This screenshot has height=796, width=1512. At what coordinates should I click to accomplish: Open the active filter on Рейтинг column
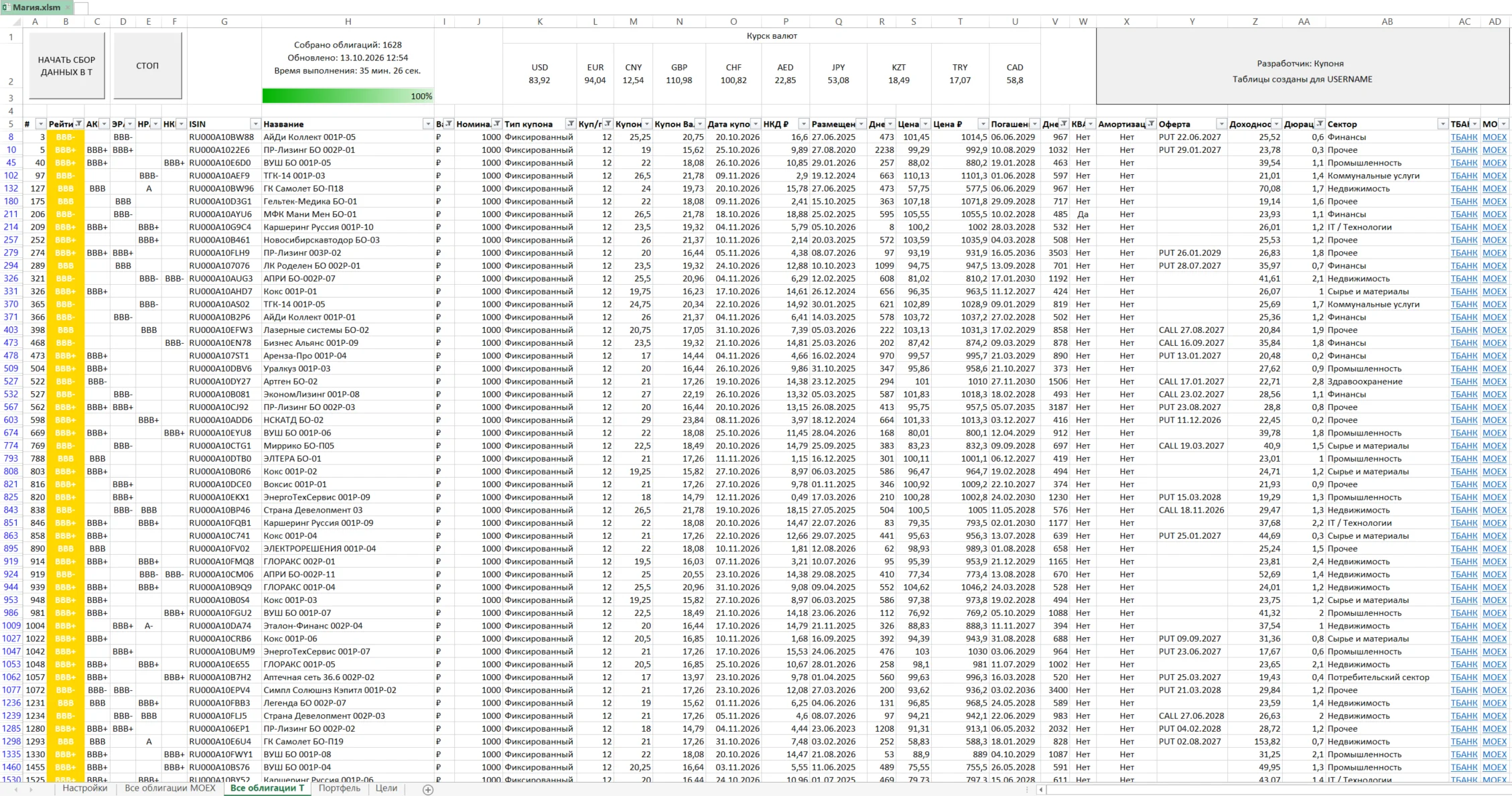pyautogui.click(x=78, y=124)
